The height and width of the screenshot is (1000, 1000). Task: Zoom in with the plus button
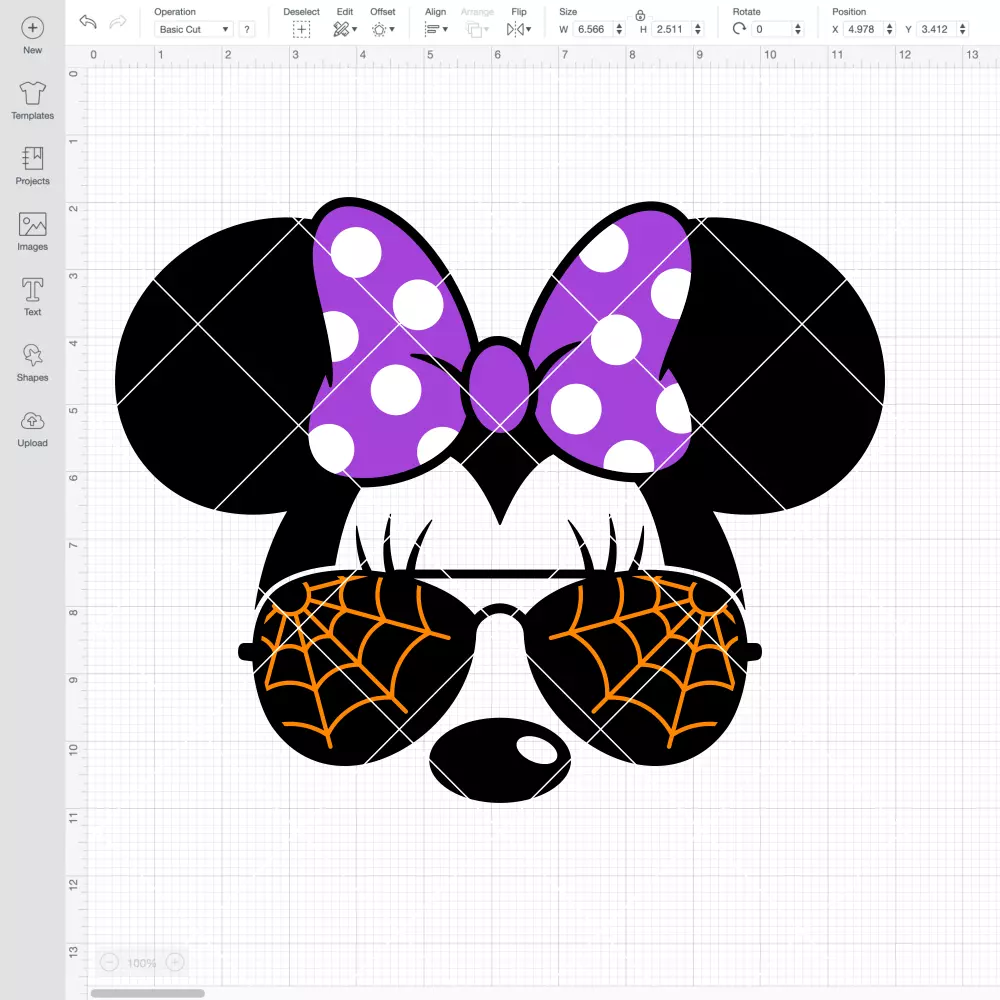[x=175, y=962]
